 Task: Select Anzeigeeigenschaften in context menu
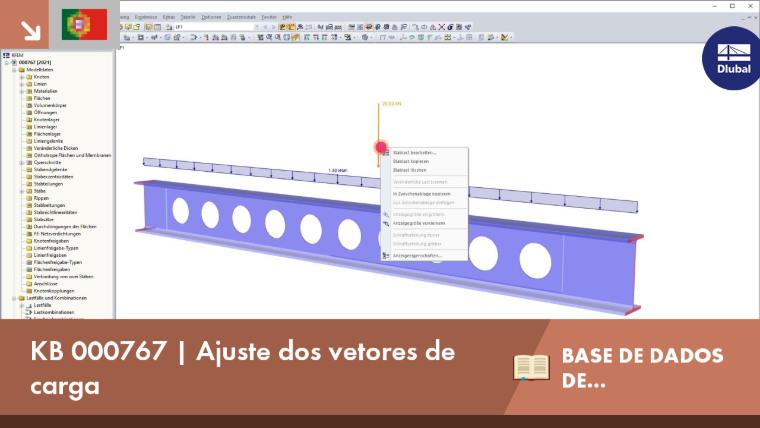point(417,255)
